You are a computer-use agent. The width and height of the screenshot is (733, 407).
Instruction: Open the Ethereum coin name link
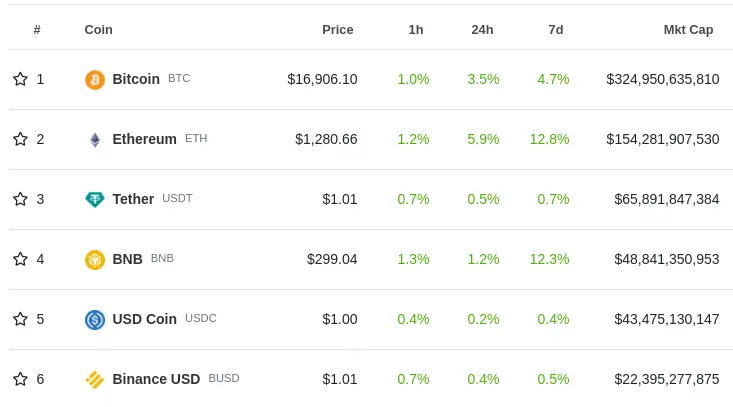[144, 139]
